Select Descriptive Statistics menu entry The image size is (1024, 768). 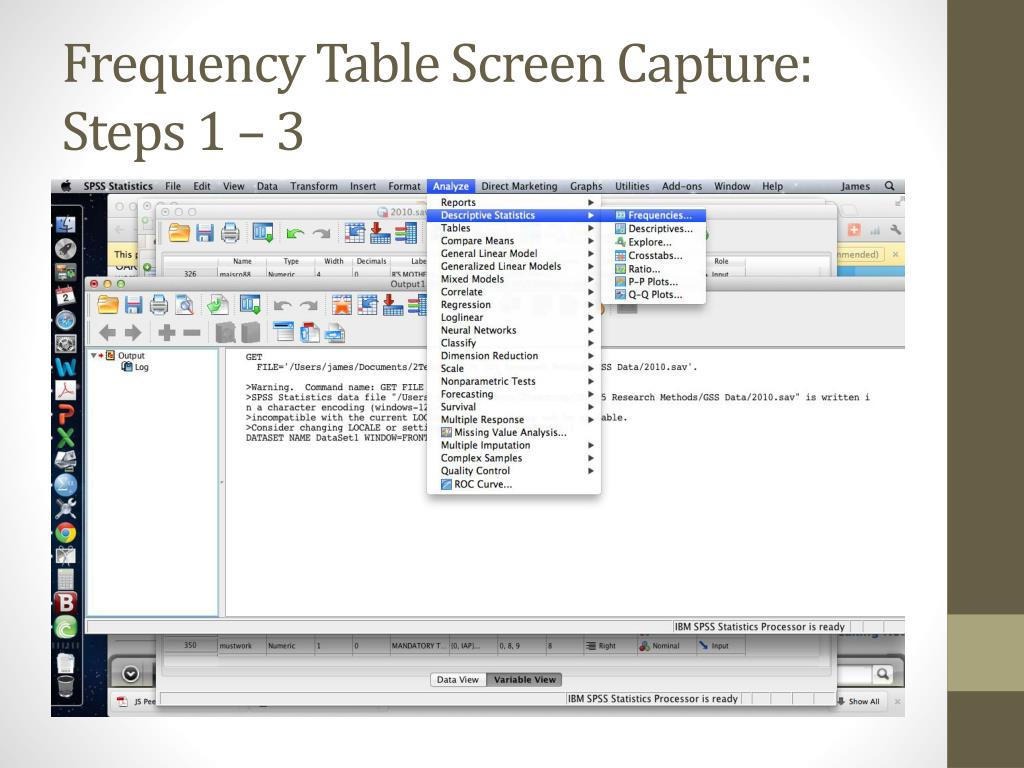pos(513,215)
